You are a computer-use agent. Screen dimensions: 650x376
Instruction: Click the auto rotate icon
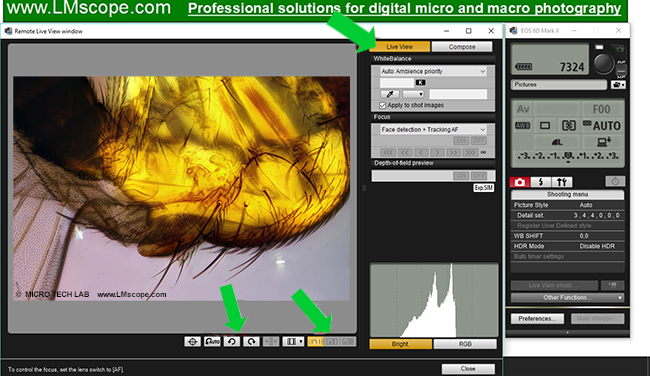coord(212,342)
